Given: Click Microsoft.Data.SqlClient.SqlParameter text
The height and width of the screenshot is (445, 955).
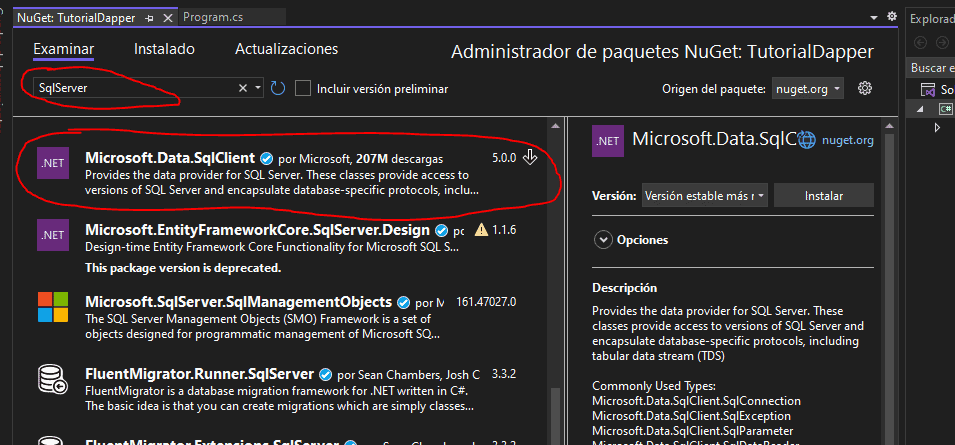Looking at the screenshot, I should point(692,431).
